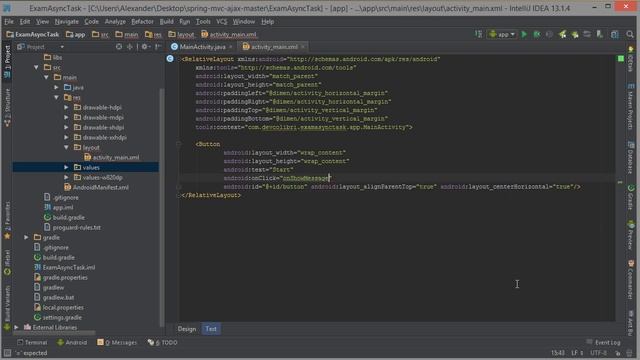
Task: Select activity_main.xml in project tree
Action: click(x=111, y=158)
